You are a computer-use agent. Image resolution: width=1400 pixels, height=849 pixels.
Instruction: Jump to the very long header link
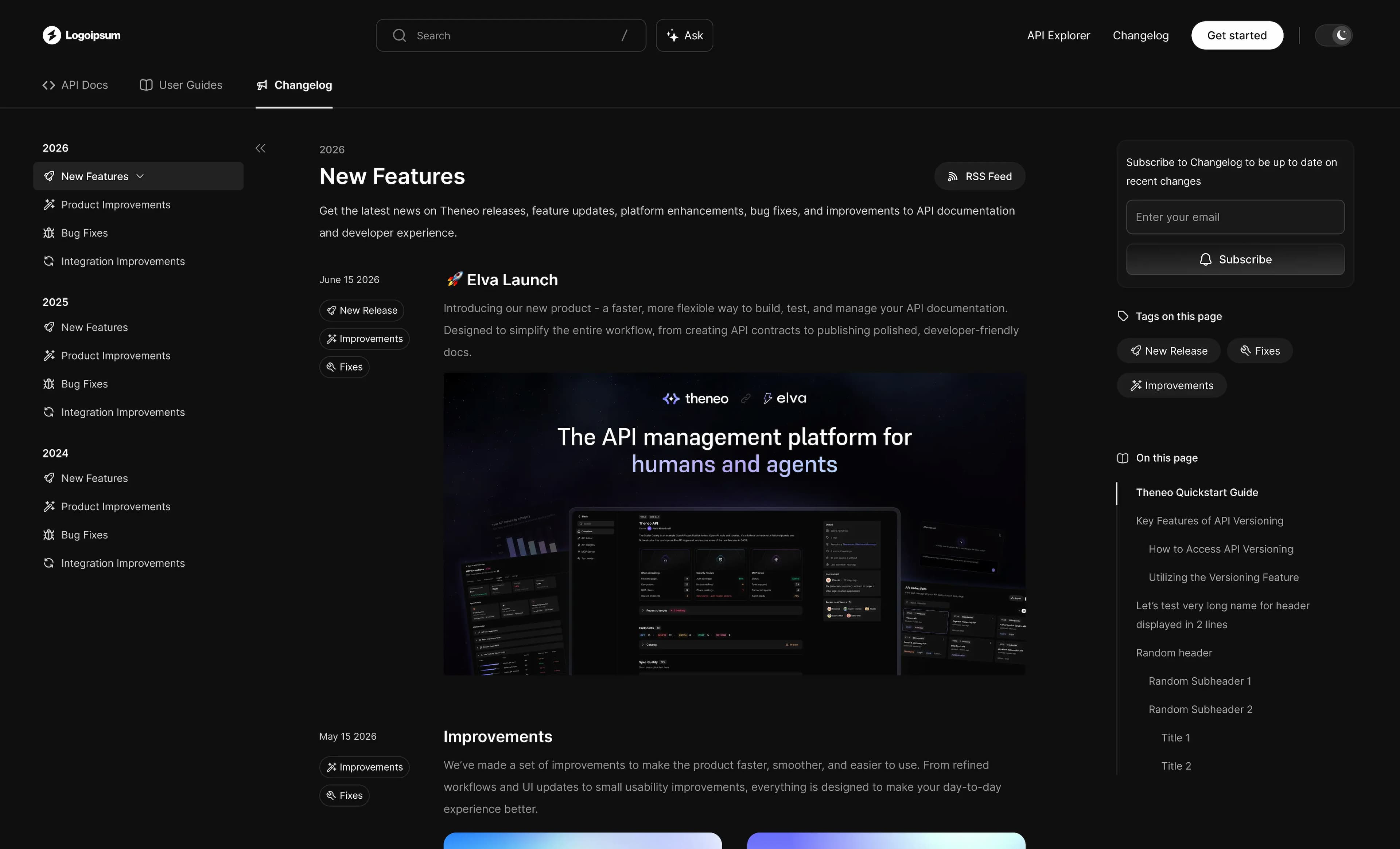click(x=1223, y=615)
